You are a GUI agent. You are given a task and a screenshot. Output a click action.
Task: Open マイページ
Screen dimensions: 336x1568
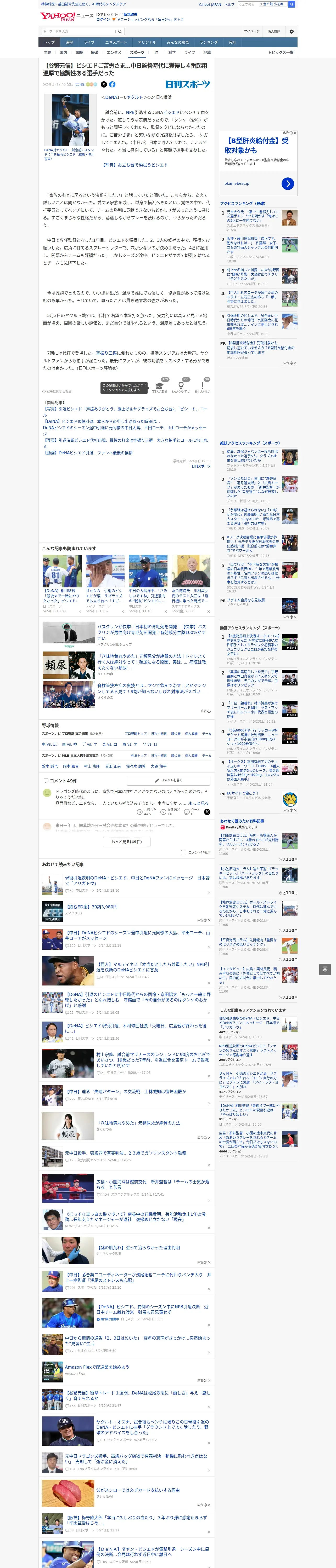click(x=251, y=31)
